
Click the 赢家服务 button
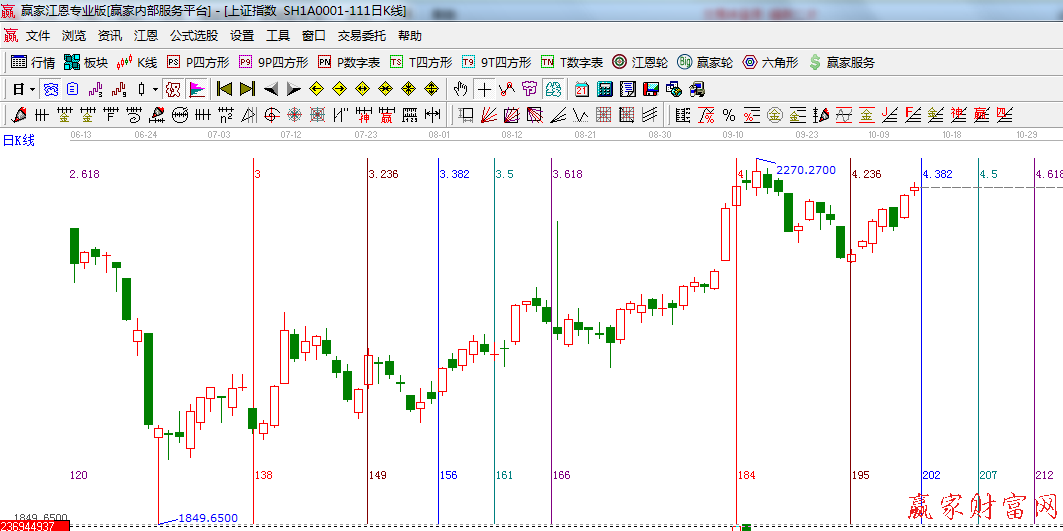click(x=841, y=62)
